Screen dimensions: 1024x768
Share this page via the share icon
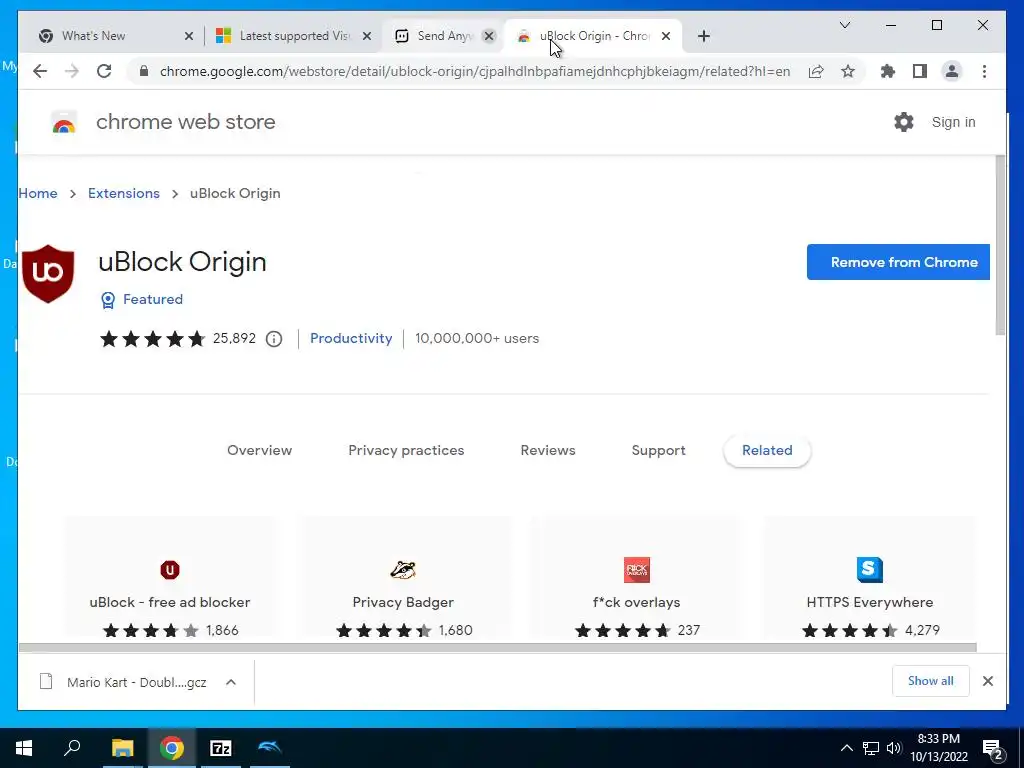pos(816,71)
